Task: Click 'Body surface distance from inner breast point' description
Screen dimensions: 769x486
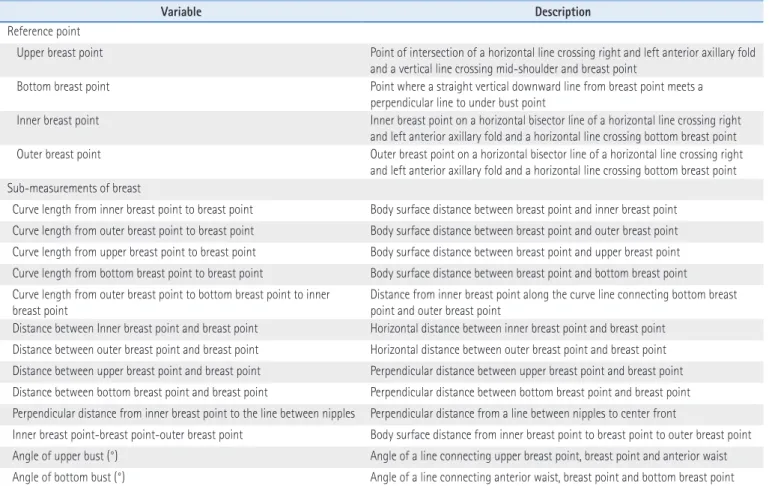Action: (x=561, y=435)
